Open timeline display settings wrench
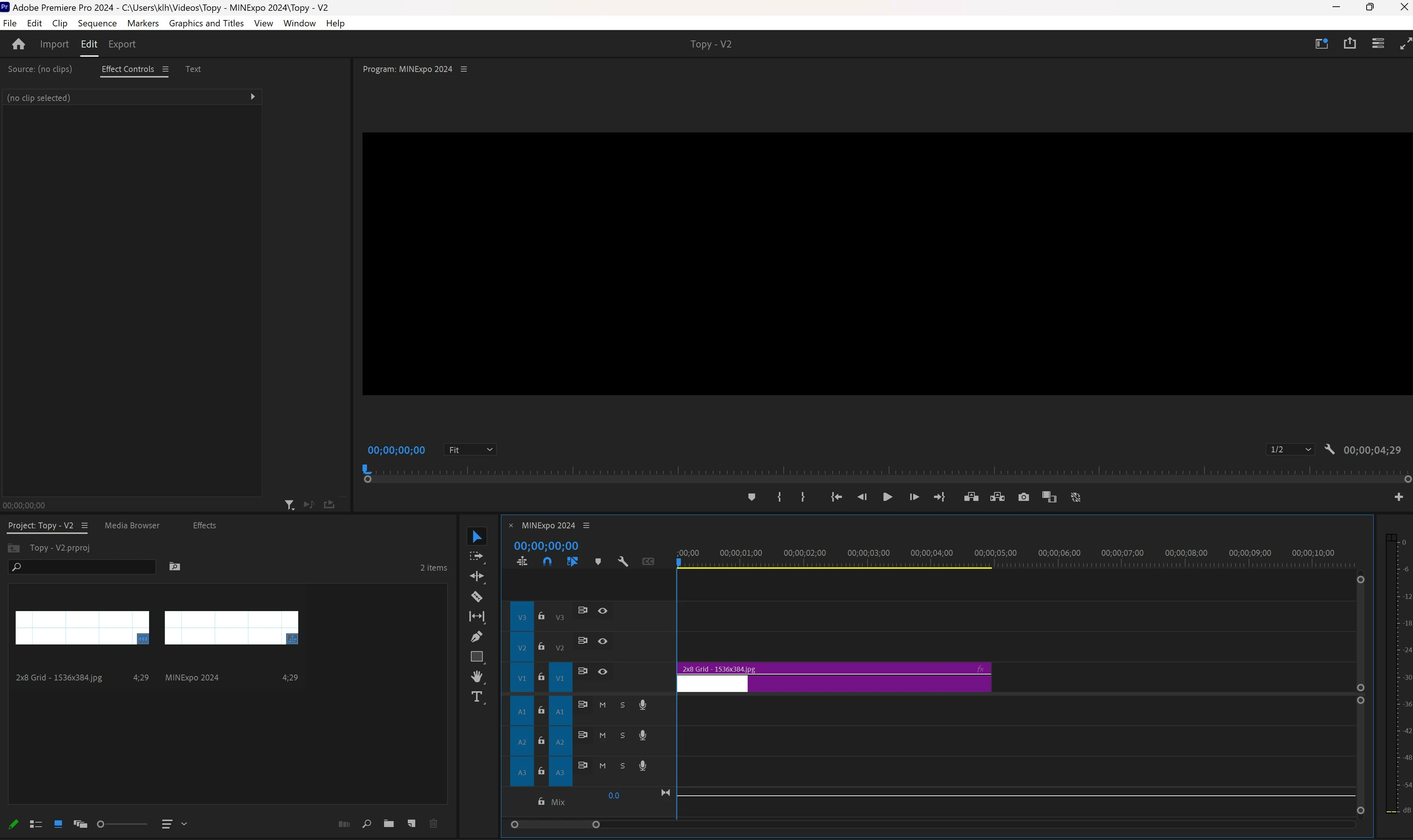The height and width of the screenshot is (840, 1413). 623,561
